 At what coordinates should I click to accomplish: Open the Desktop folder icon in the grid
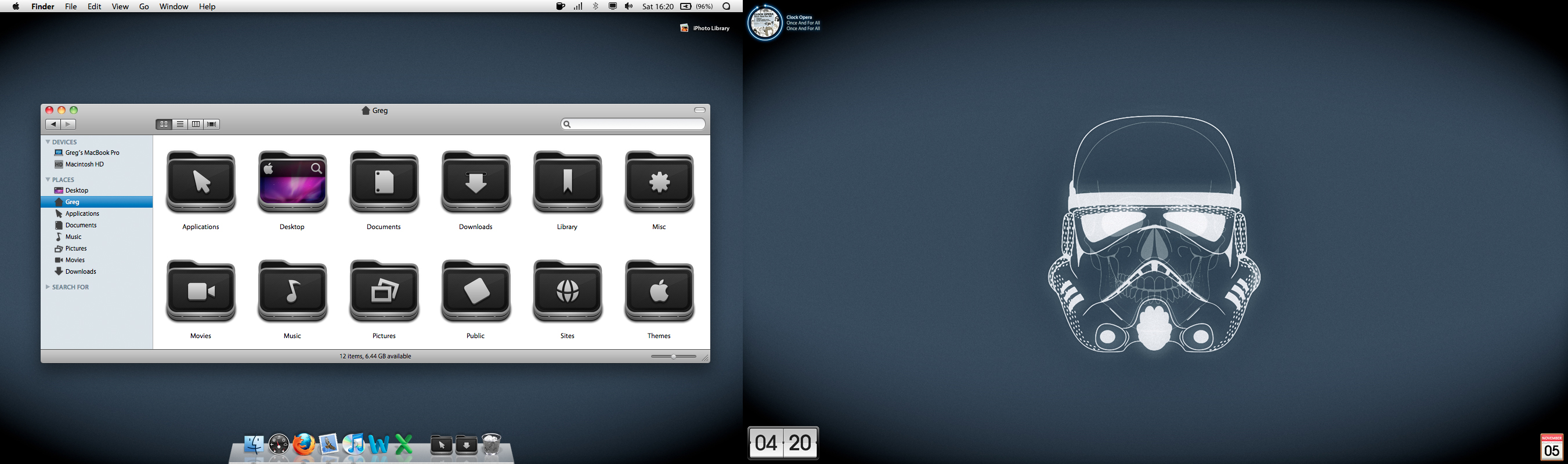point(292,182)
